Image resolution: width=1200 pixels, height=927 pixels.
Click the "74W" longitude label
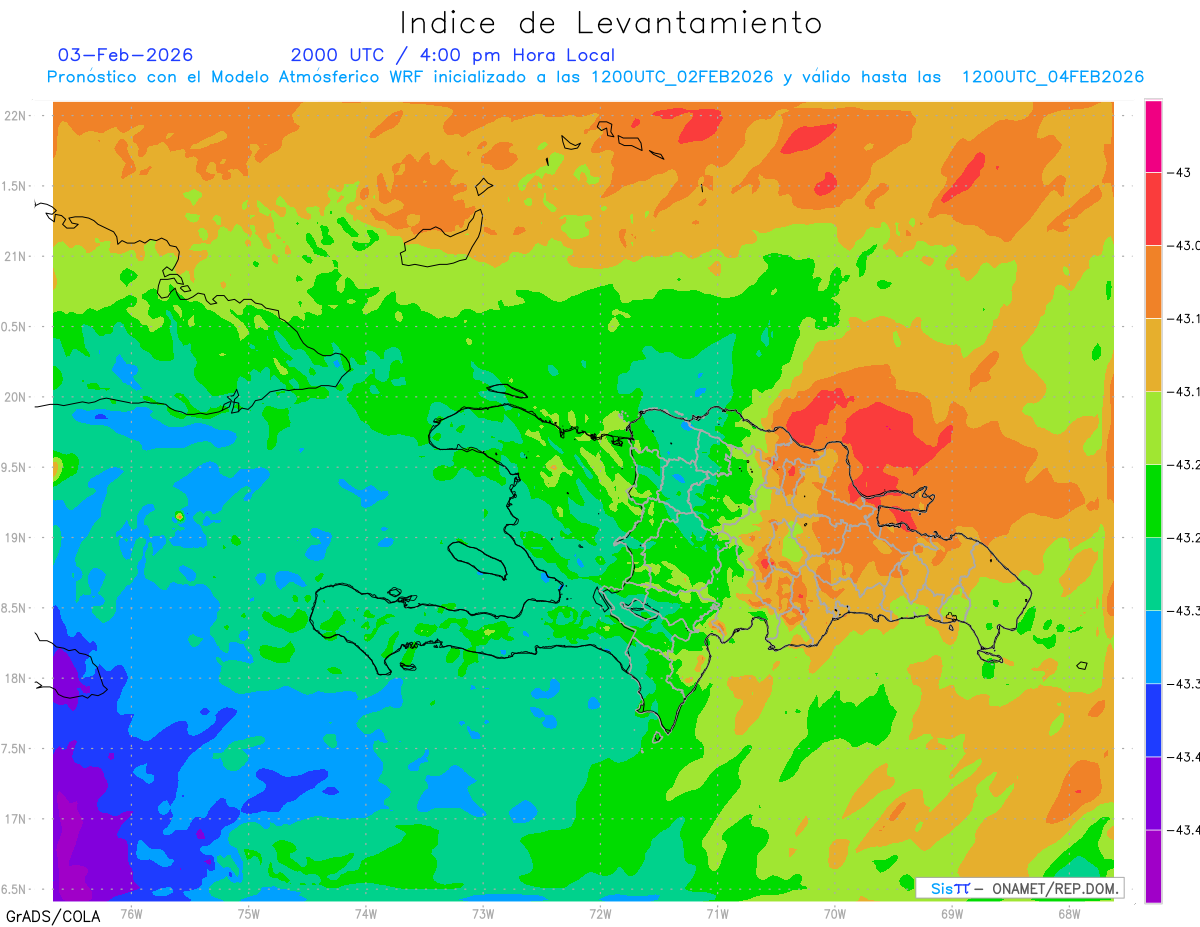tap(366, 913)
